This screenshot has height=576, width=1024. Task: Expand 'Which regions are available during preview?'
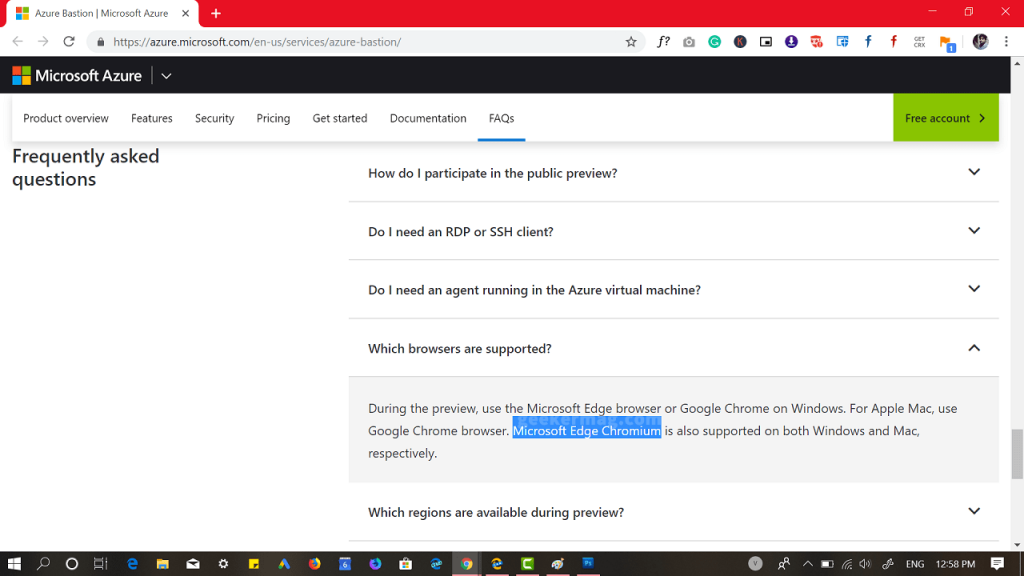click(674, 512)
